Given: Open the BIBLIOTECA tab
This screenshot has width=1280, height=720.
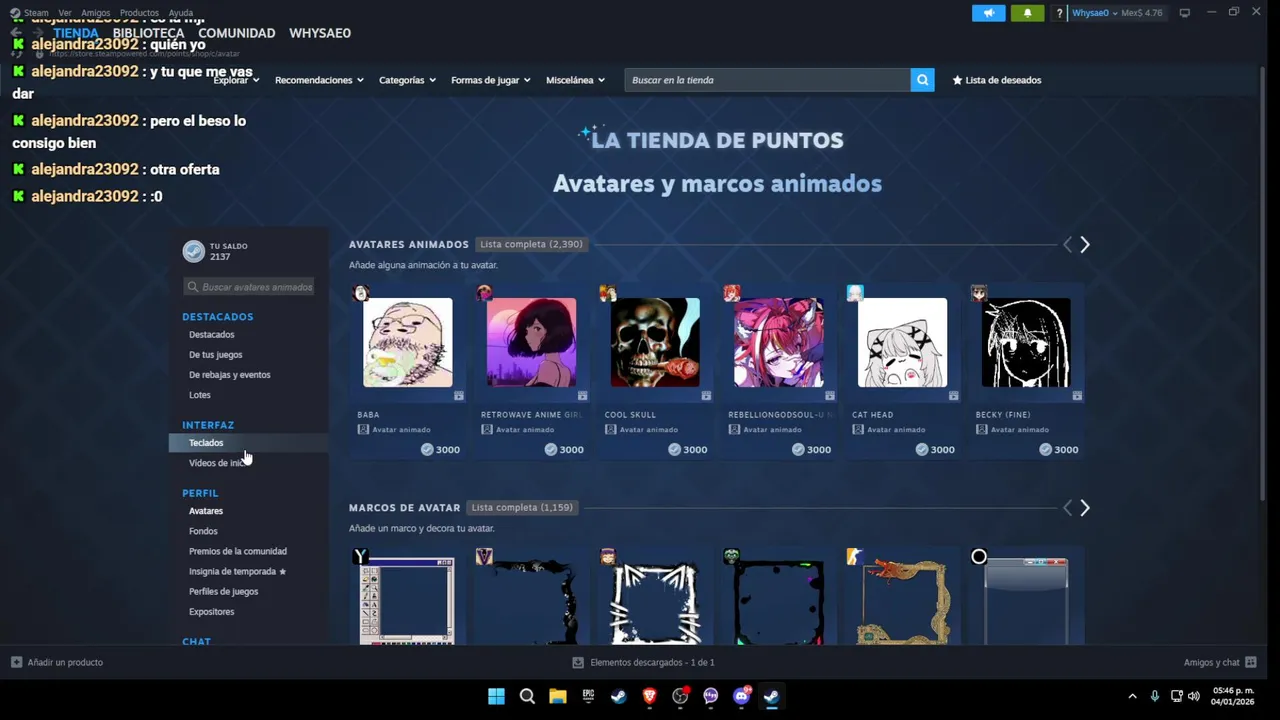Looking at the screenshot, I should (x=148, y=33).
